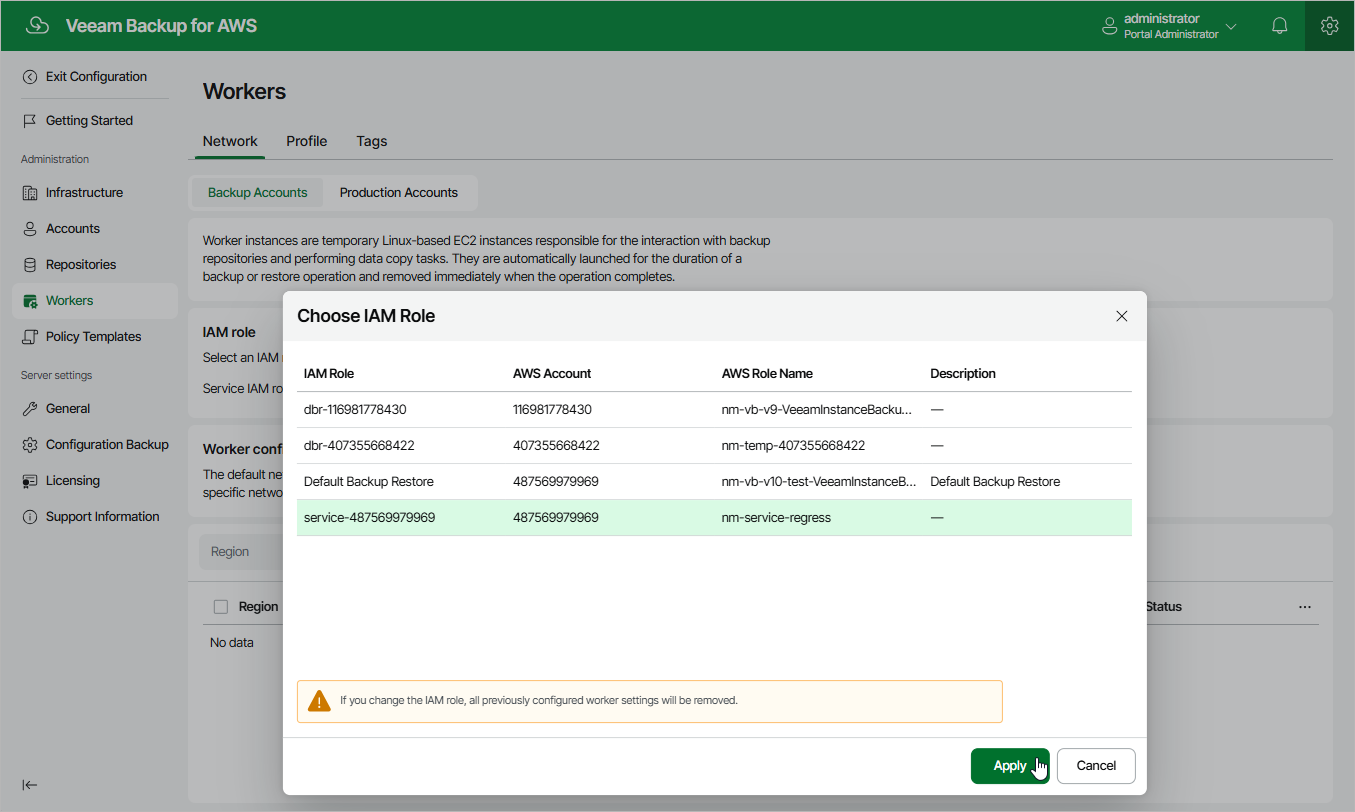1355x812 pixels.
Task: Click the Licensing icon
Action: 30,481
